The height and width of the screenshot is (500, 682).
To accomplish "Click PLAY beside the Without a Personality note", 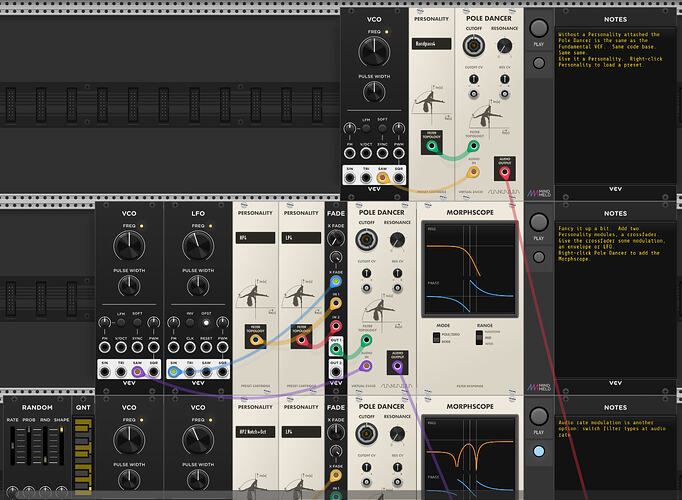I will [539, 28].
